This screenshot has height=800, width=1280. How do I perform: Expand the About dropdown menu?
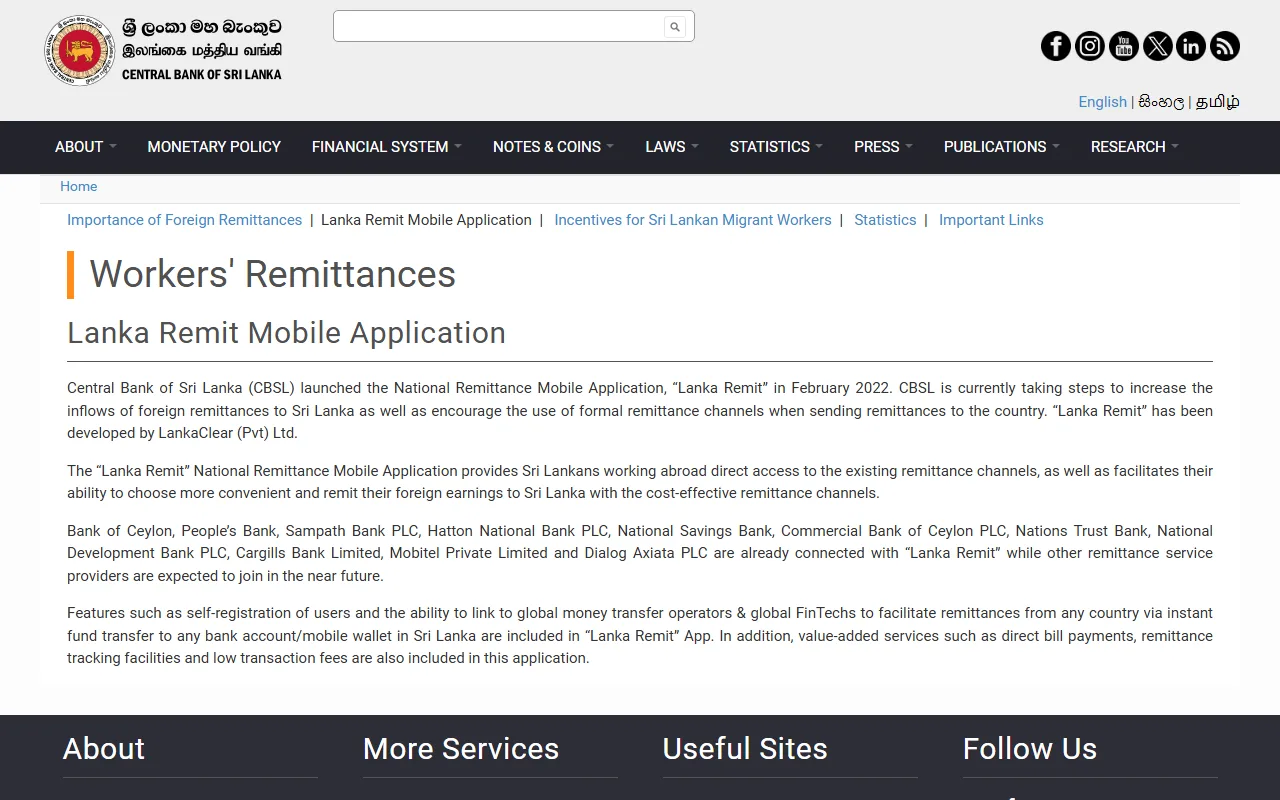tap(86, 146)
